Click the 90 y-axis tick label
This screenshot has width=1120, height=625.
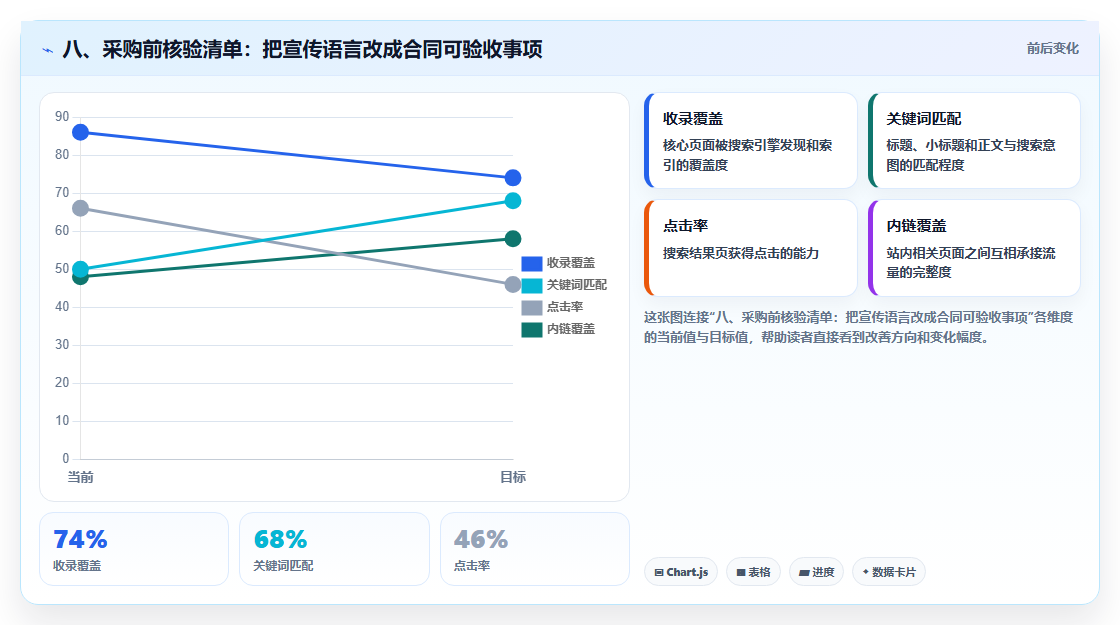(62, 116)
